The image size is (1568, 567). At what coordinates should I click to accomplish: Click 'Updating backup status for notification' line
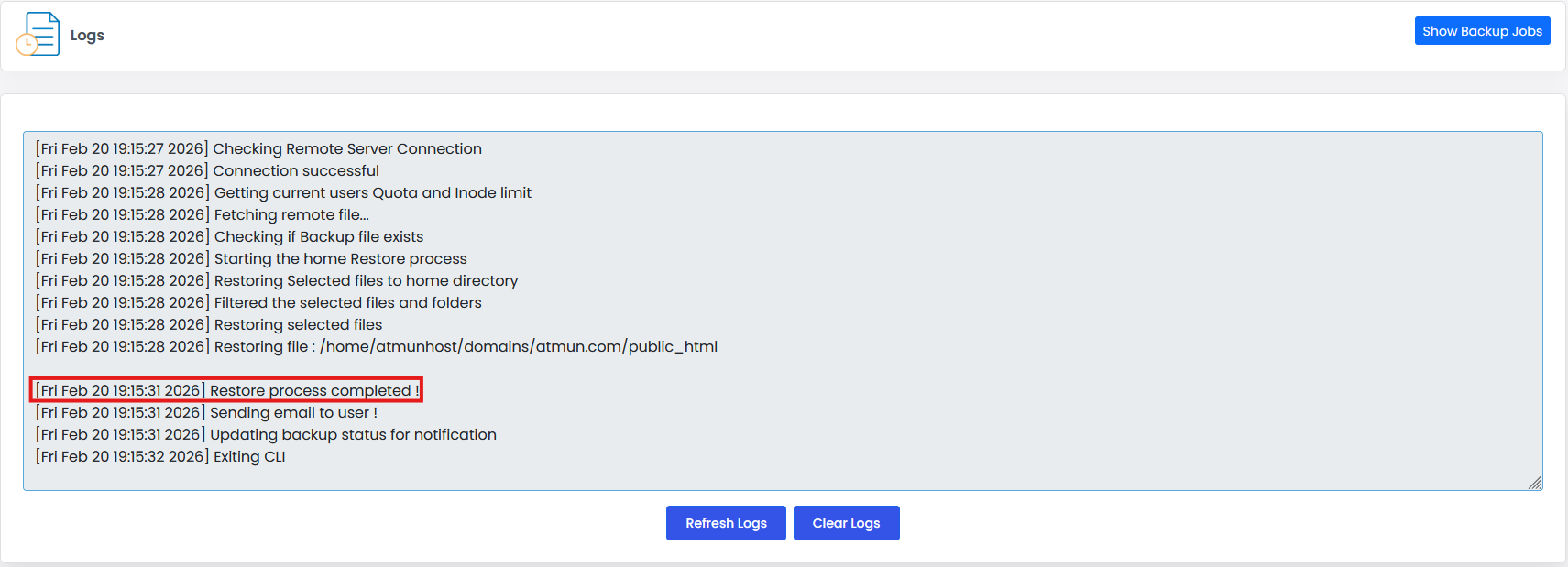266,435
